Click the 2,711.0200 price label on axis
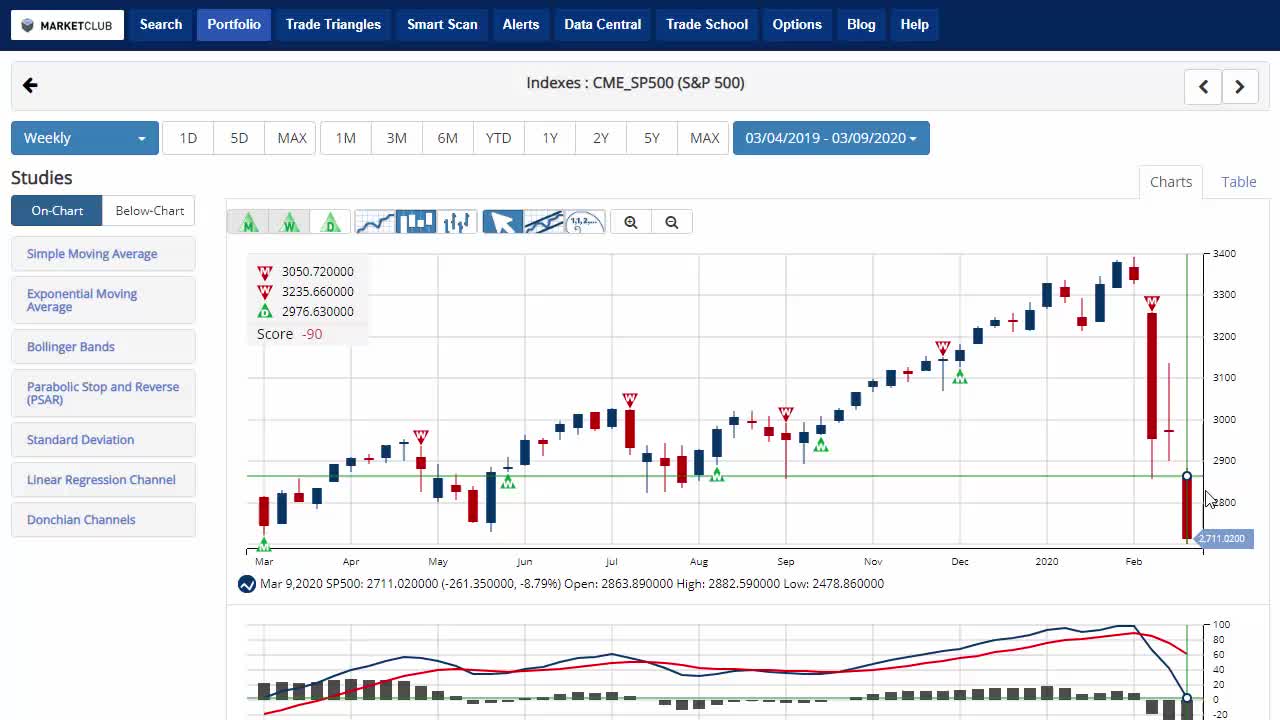 coord(1222,539)
